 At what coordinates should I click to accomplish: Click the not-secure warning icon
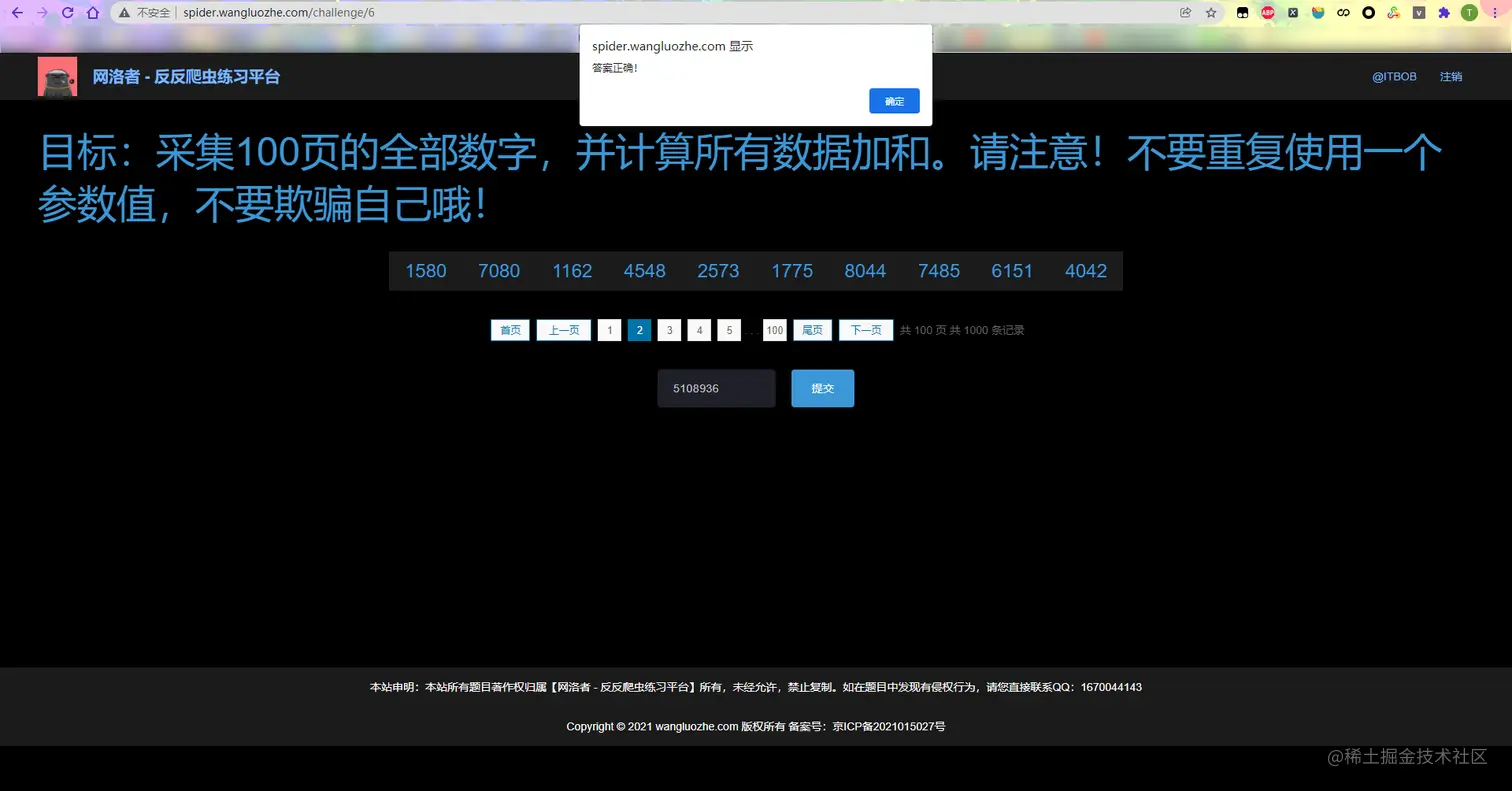(x=124, y=13)
